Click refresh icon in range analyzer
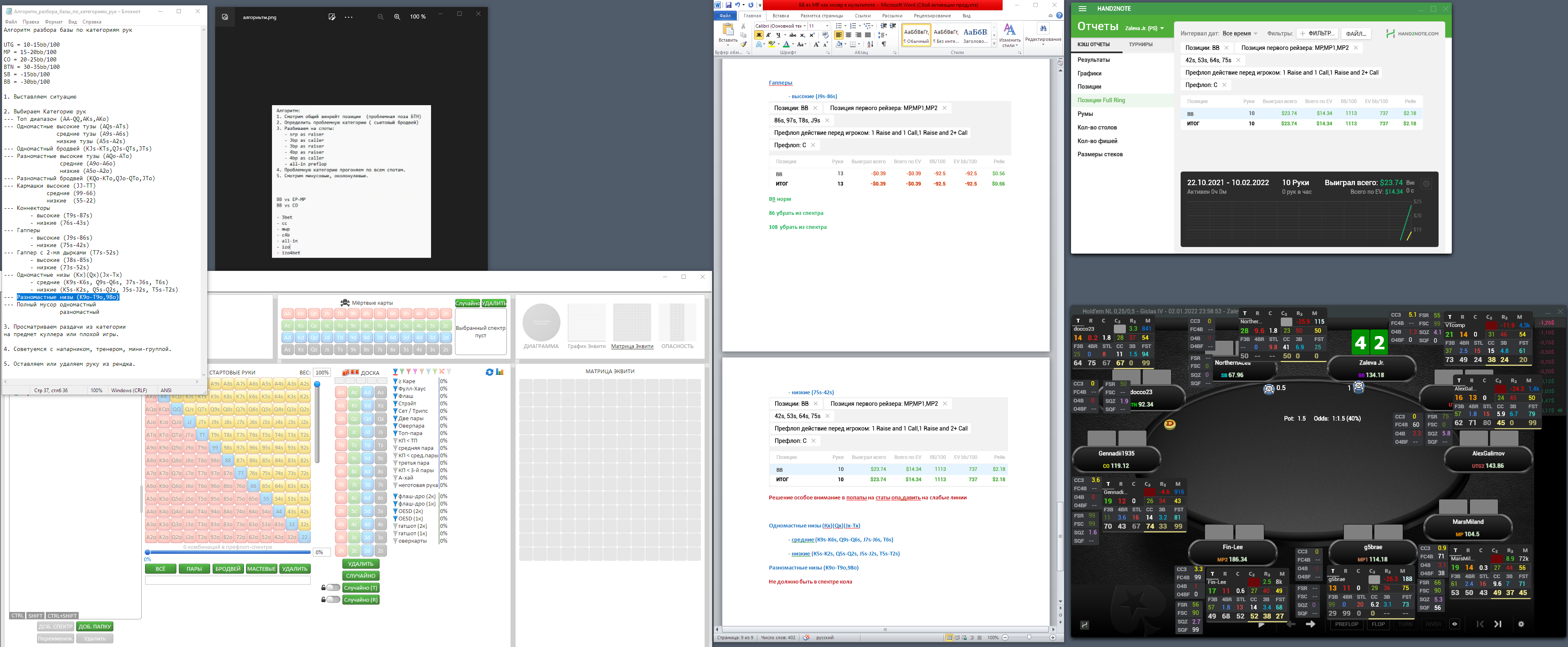The height and width of the screenshot is (647, 1568). 490,372
